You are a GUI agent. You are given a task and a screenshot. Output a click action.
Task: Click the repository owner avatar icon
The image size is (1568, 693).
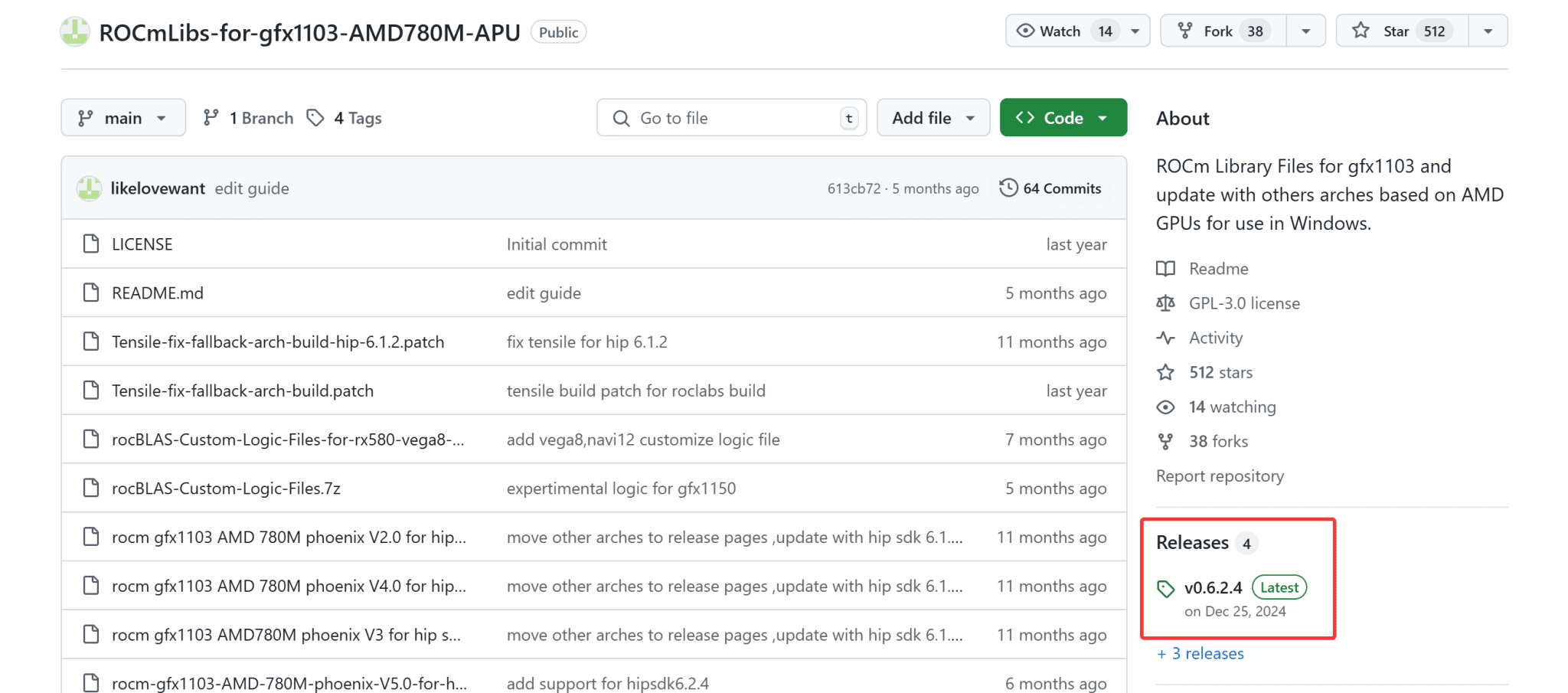point(75,31)
